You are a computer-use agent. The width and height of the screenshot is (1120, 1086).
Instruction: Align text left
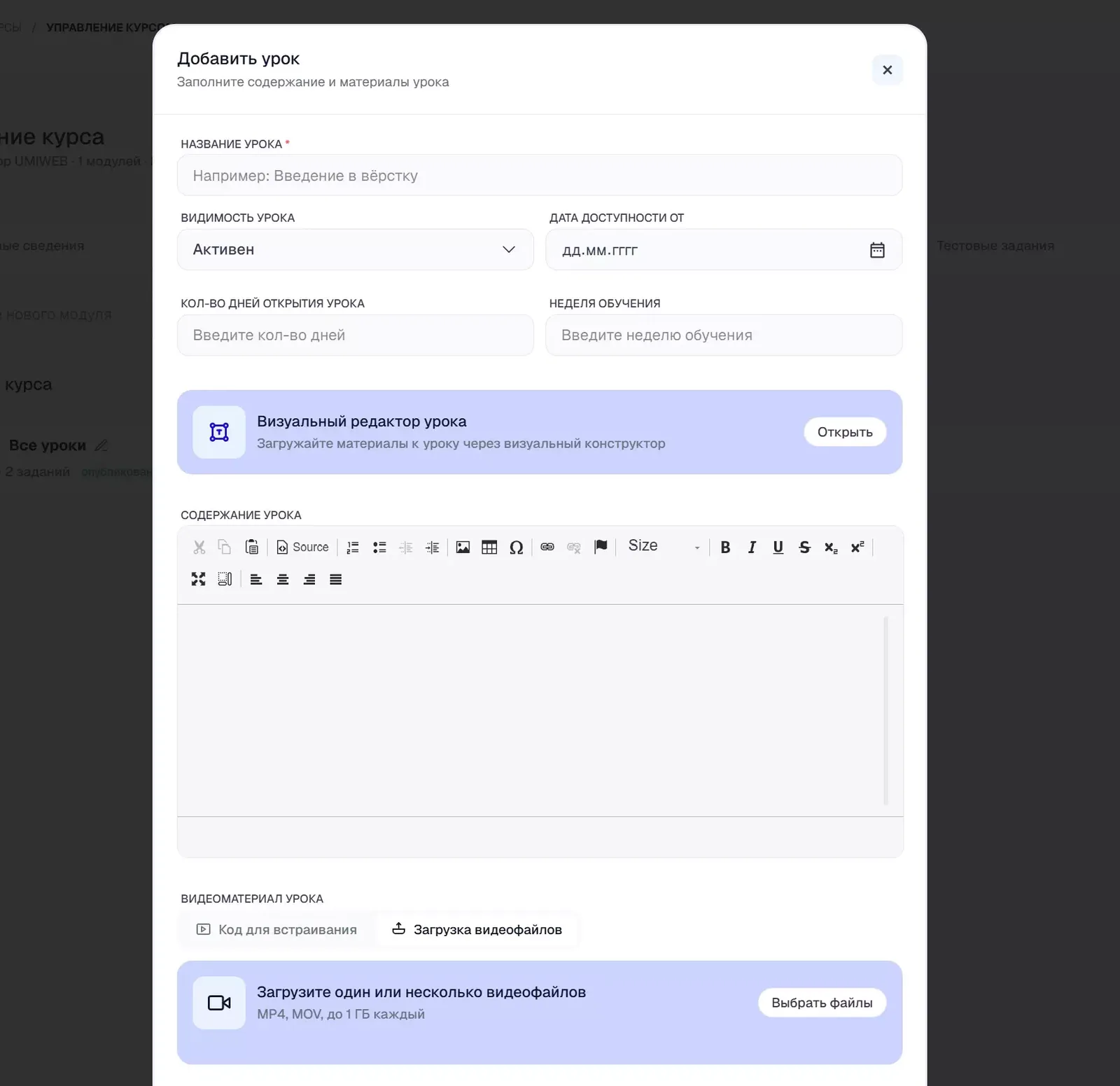coord(256,579)
